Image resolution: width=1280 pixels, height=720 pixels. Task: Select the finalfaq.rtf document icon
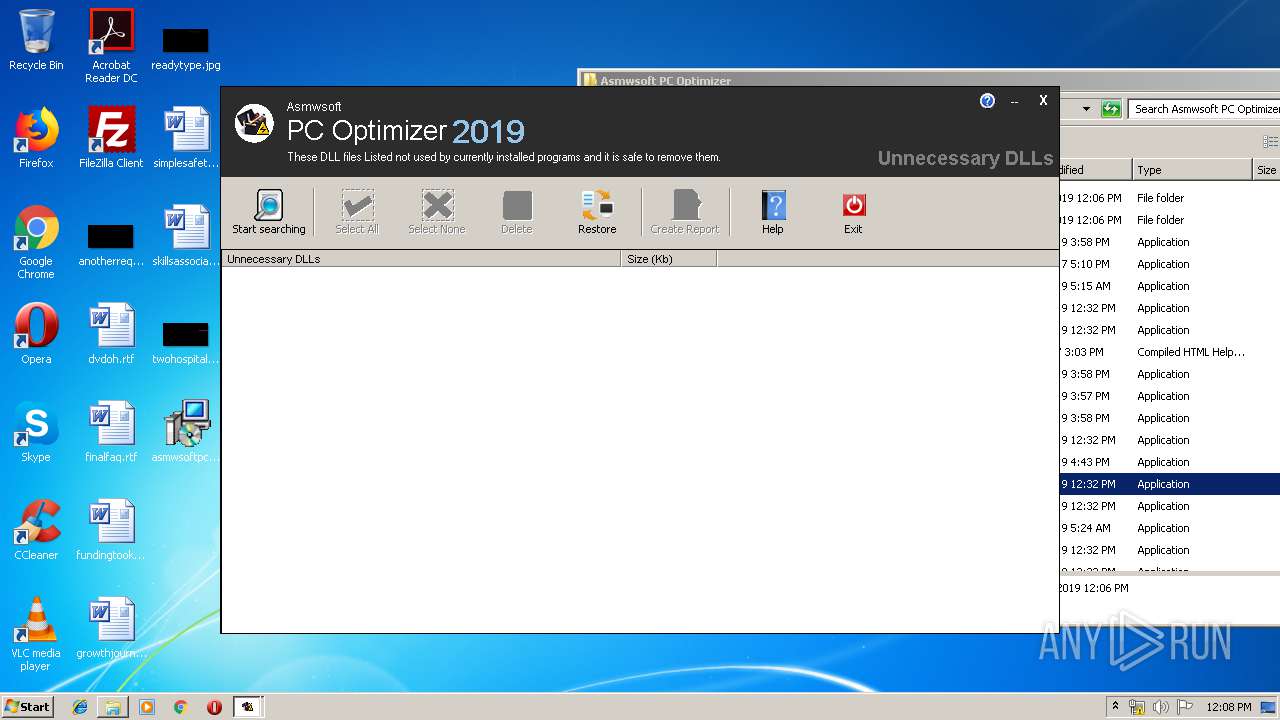click(111, 432)
